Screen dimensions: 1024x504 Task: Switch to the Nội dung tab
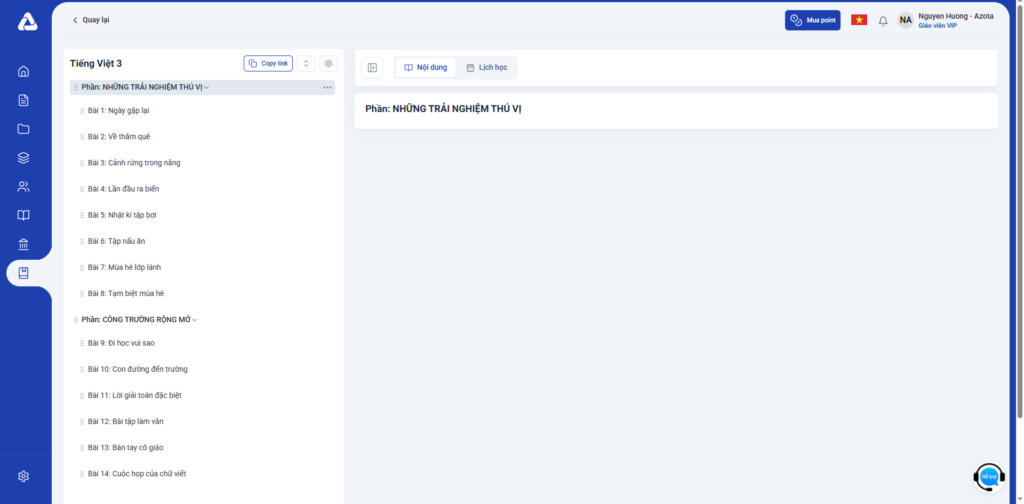pos(425,68)
